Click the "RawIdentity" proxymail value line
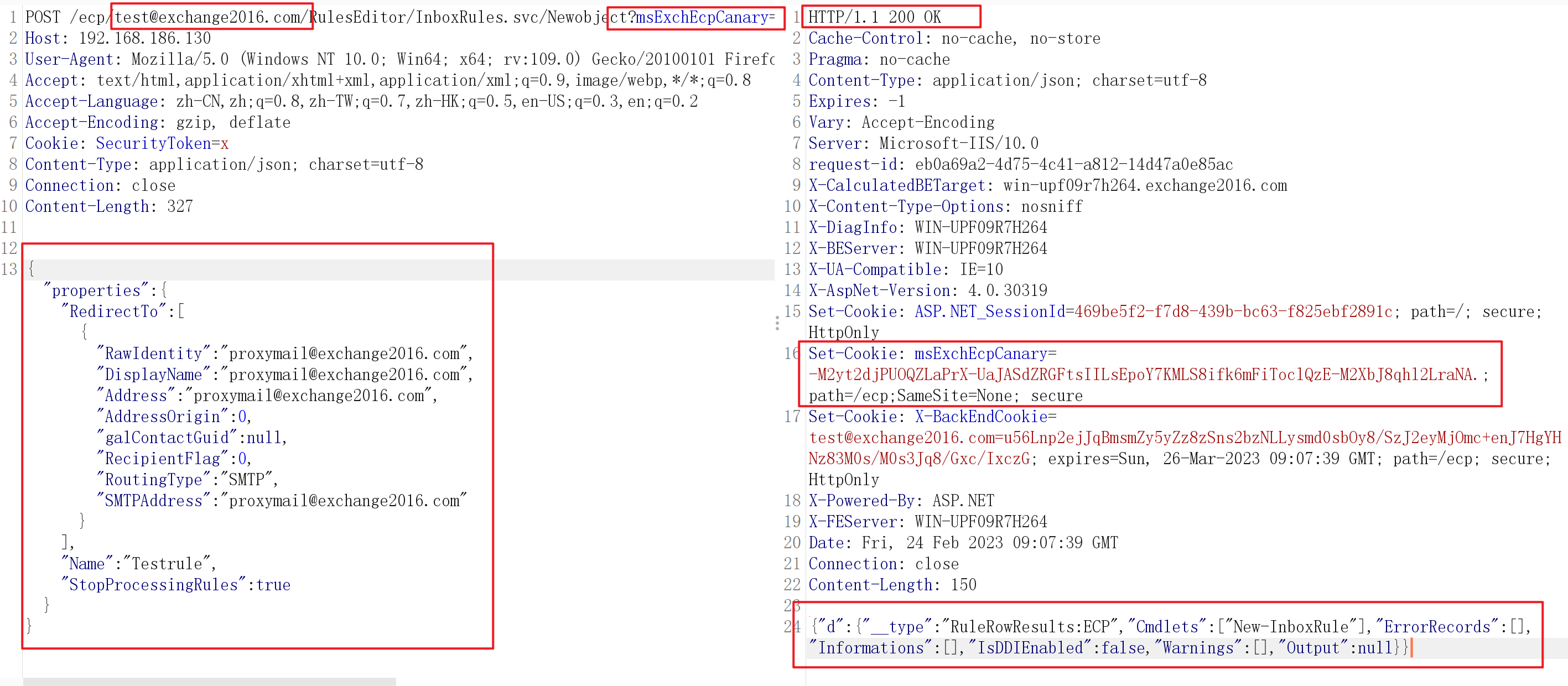Viewport: 1568px width, 686px height. [285, 353]
